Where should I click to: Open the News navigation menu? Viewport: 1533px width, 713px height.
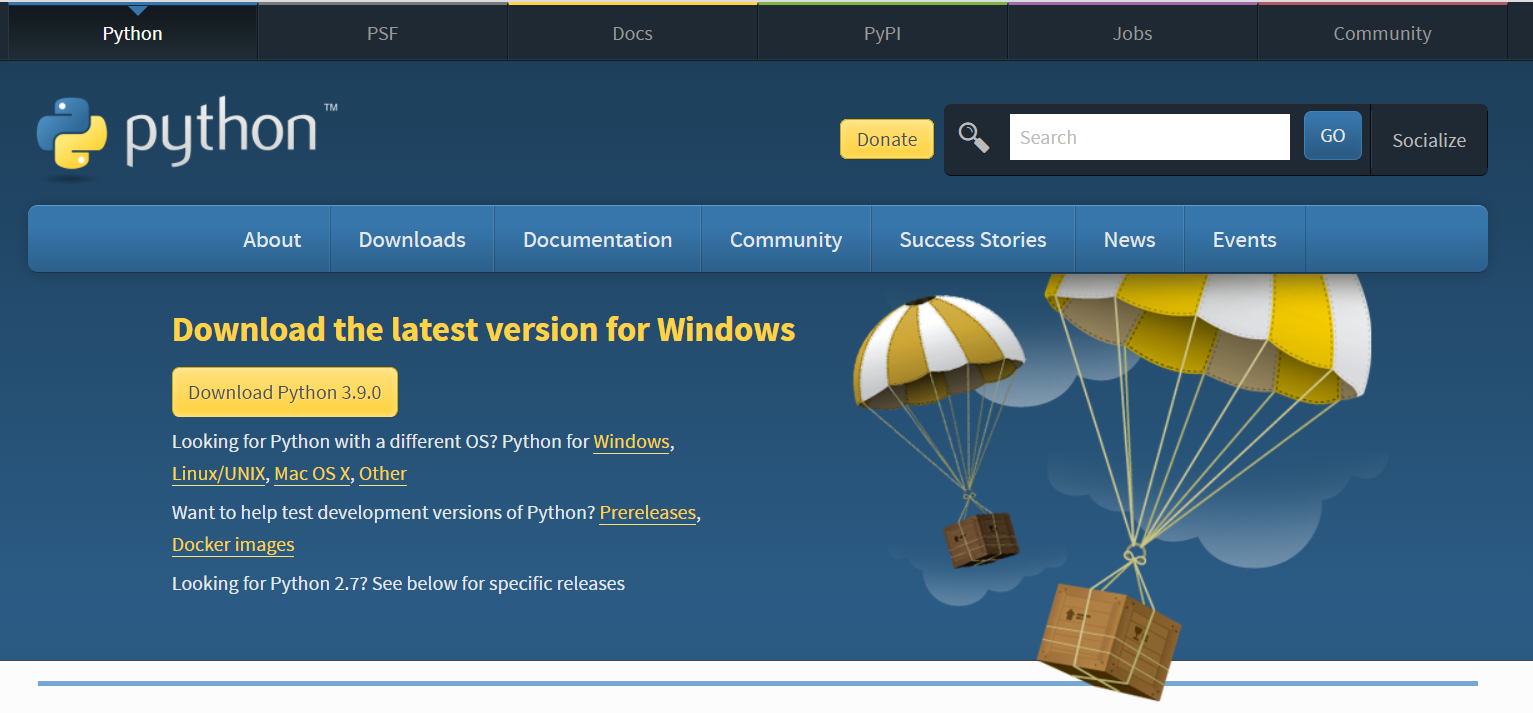(x=1130, y=239)
